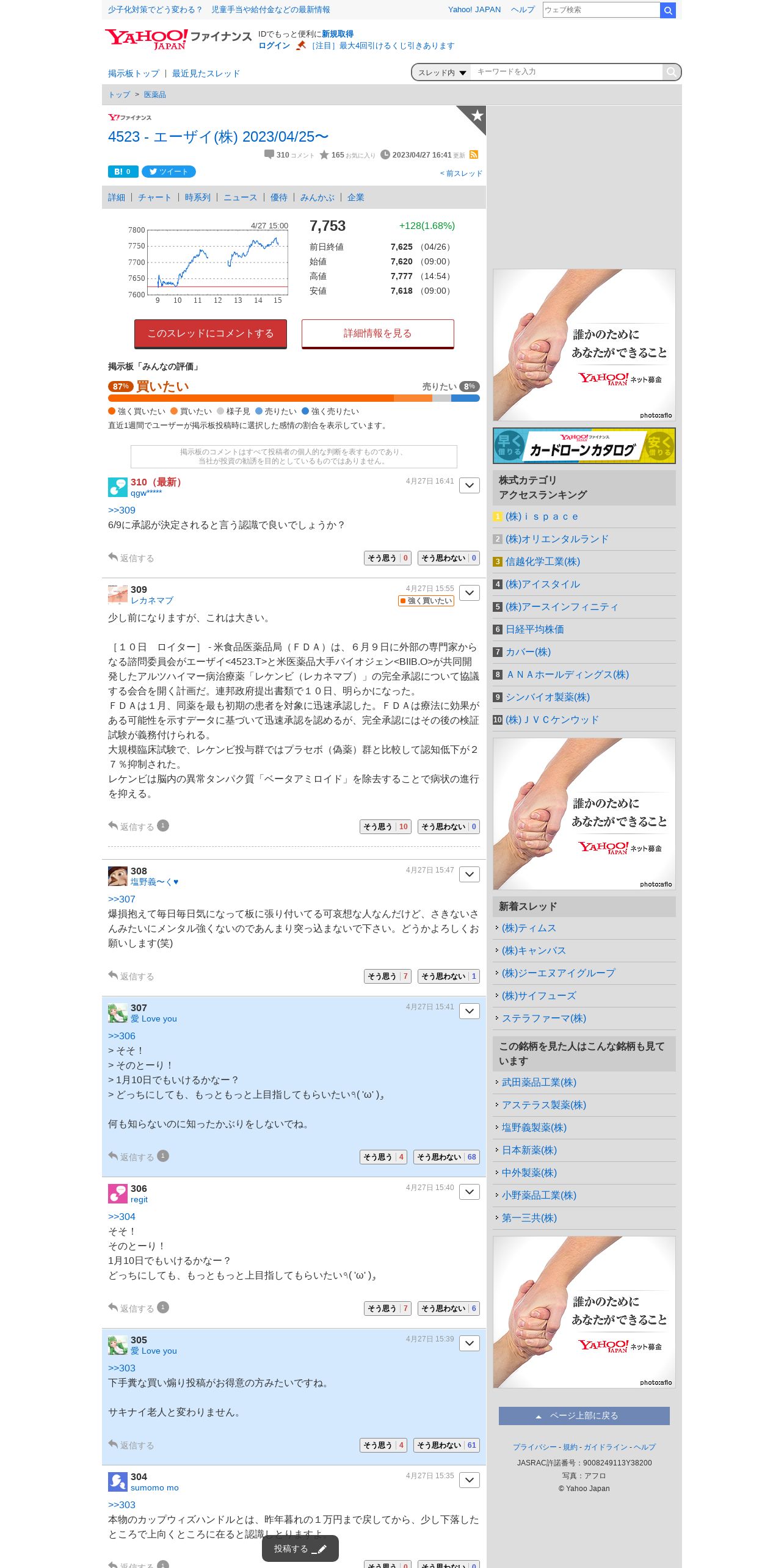Expand options menu for post 308
This screenshot has height=1568, width=784.
click(x=470, y=874)
